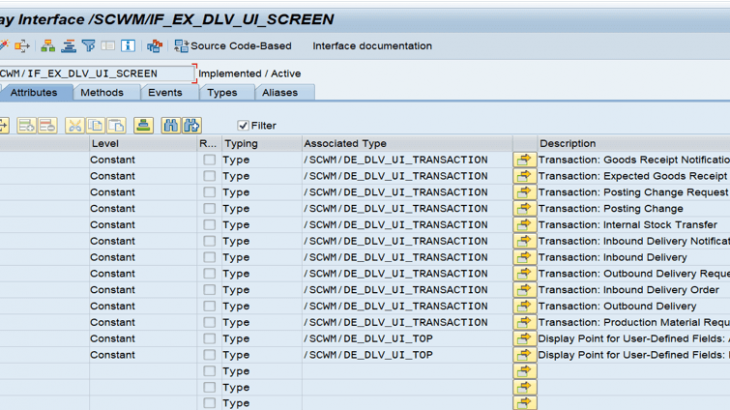This screenshot has height=410, width=730.
Task: Click Associated Type cell in Goods Receipt Notification row
Action: click(x=407, y=160)
